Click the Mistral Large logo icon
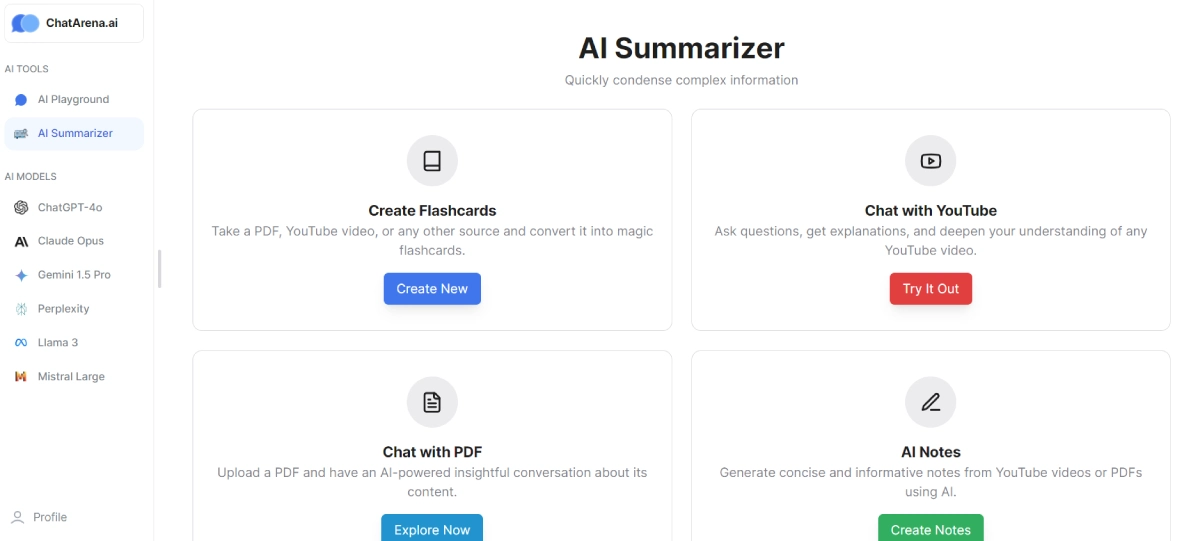The width and height of the screenshot is (1200, 541). click(x=21, y=377)
